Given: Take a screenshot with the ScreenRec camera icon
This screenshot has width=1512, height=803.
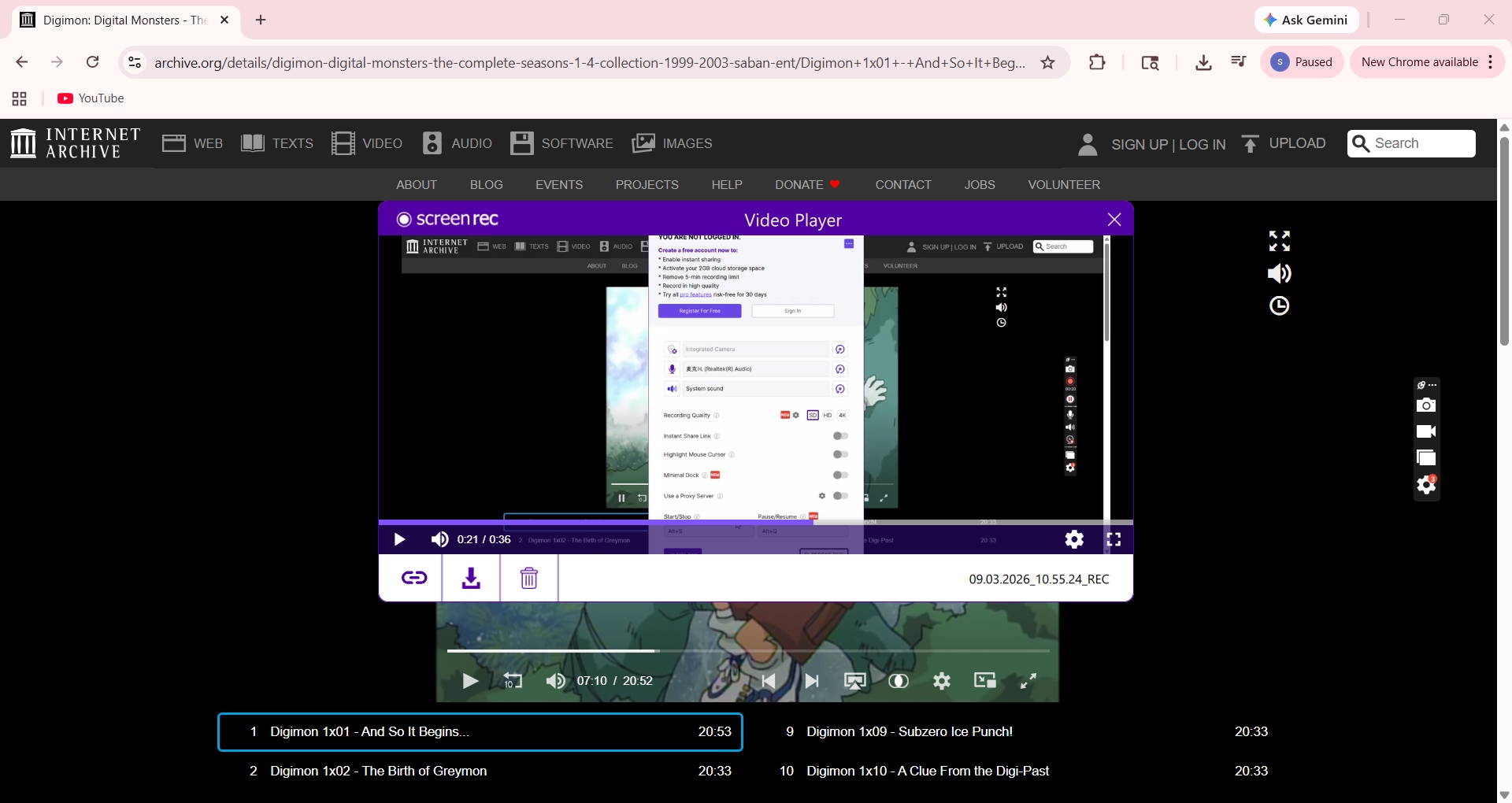Looking at the screenshot, I should (1428, 406).
